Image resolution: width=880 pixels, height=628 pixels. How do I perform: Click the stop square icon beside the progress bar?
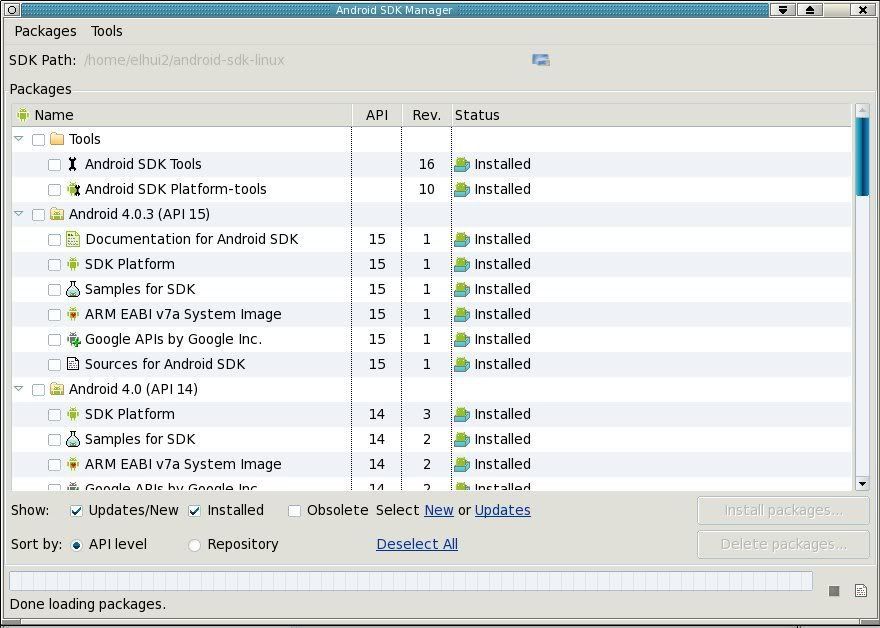coord(834,590)
